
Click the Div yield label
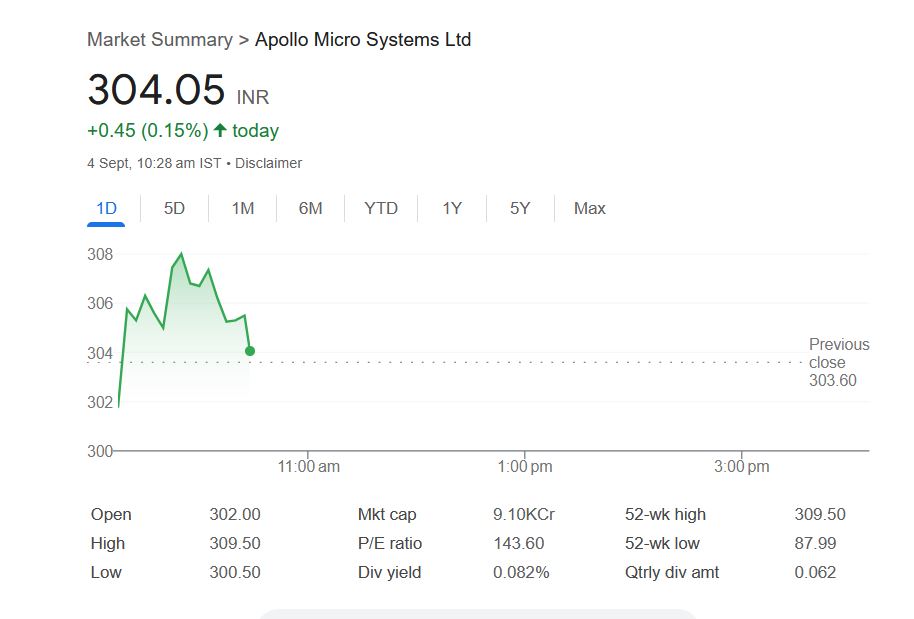tap(389, 572)
